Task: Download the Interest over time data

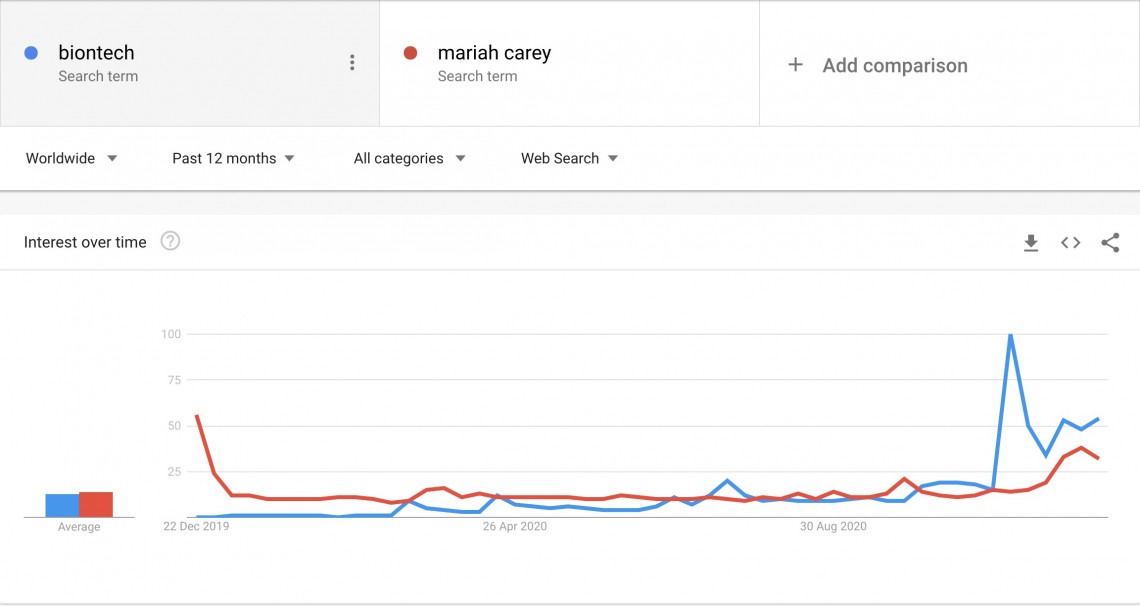Action: pos(1031,243)
